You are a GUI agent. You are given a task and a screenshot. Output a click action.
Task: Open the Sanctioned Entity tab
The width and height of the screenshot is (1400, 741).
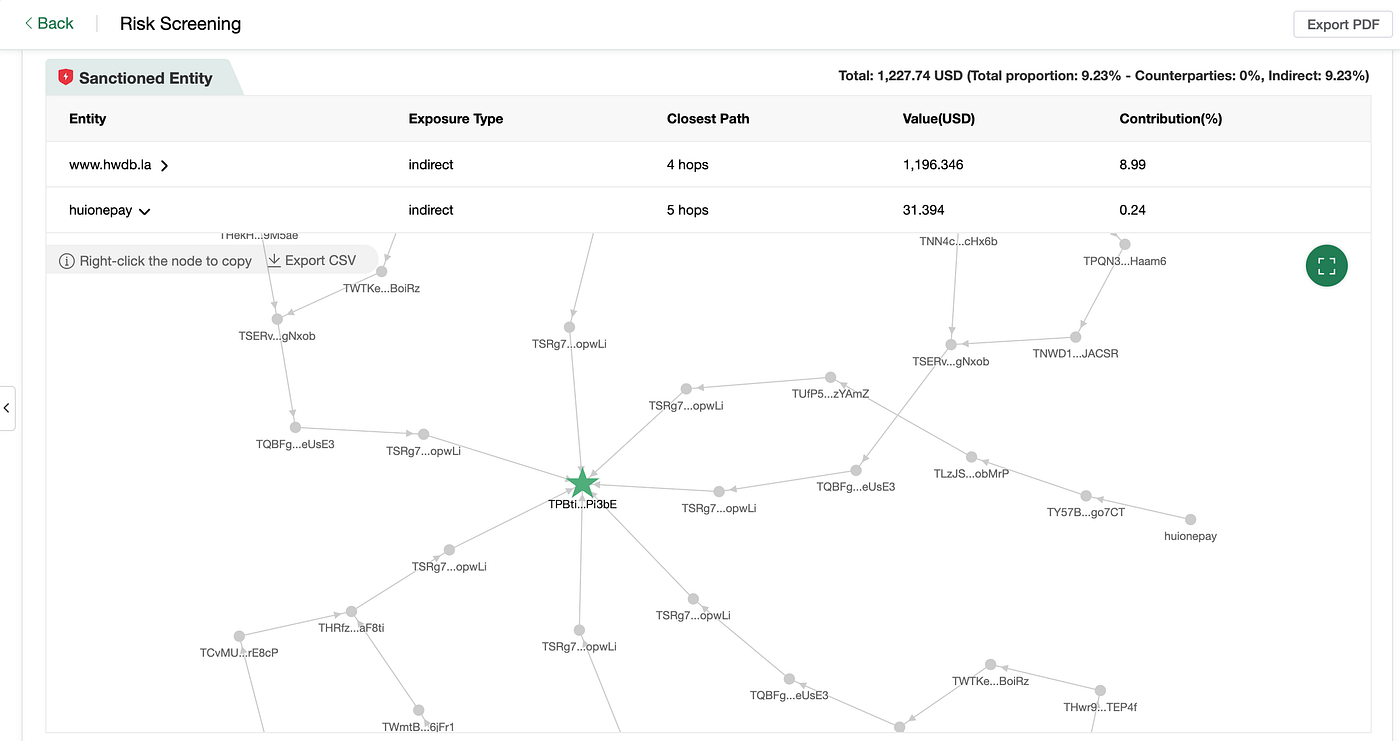click(145, 78)
